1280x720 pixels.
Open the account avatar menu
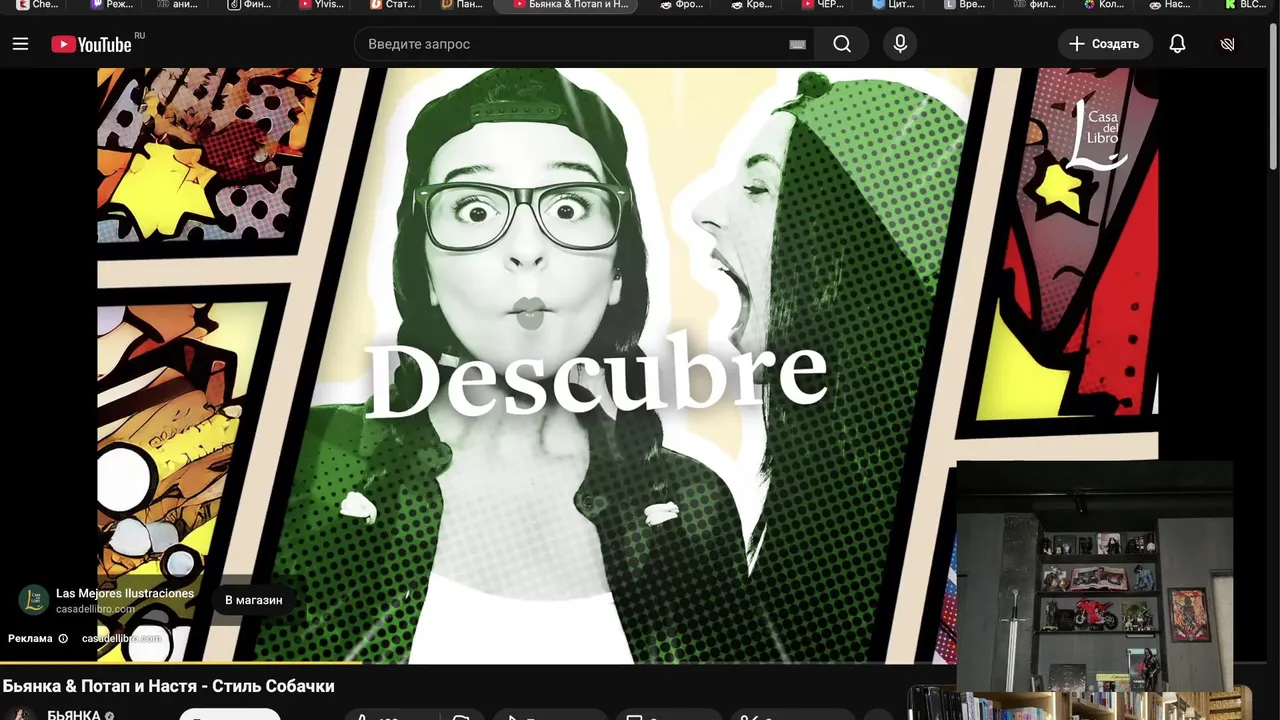[1228, 44]
